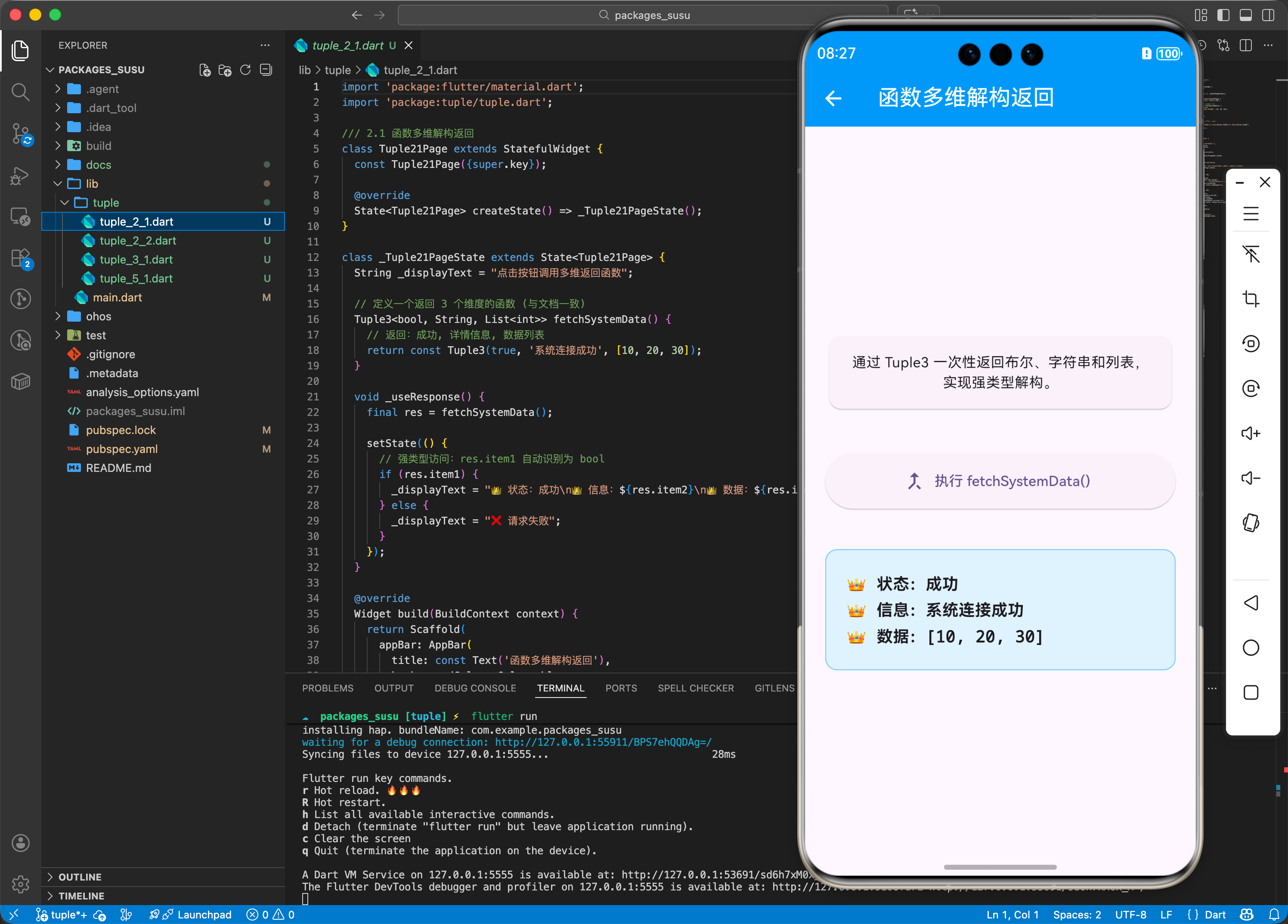Image resolution: width=1288 pixels, height=924 pixels.
Task: Open the Explorer view icon
Action: tap(20, 50)
